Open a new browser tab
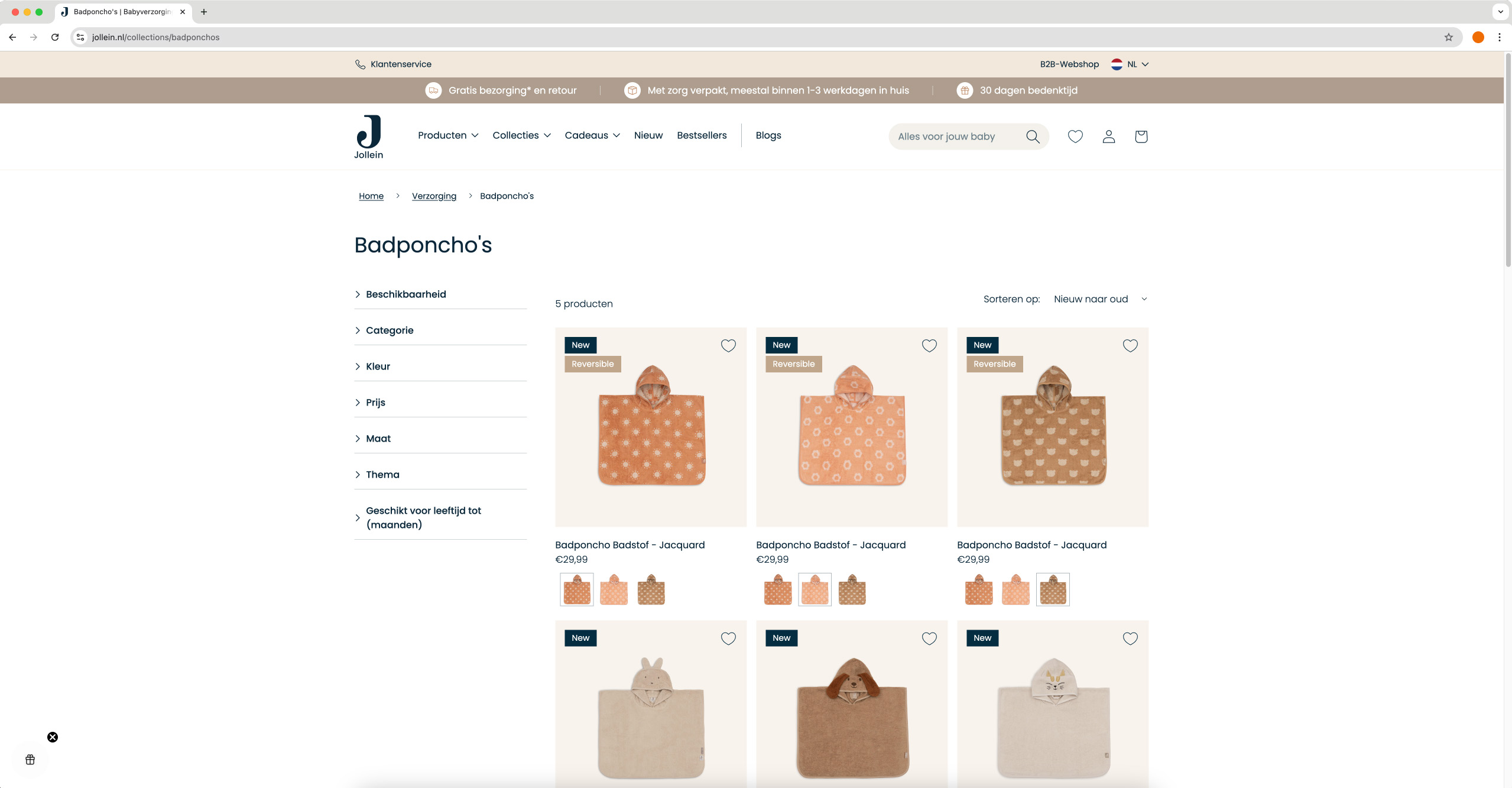 [x=204, y=12]
